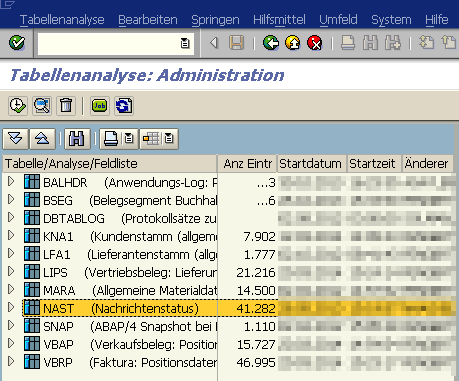The width and height of the screenshot is (459, 381).
Task: Click the green Job overview icon
Action: [x=99, y=106]
